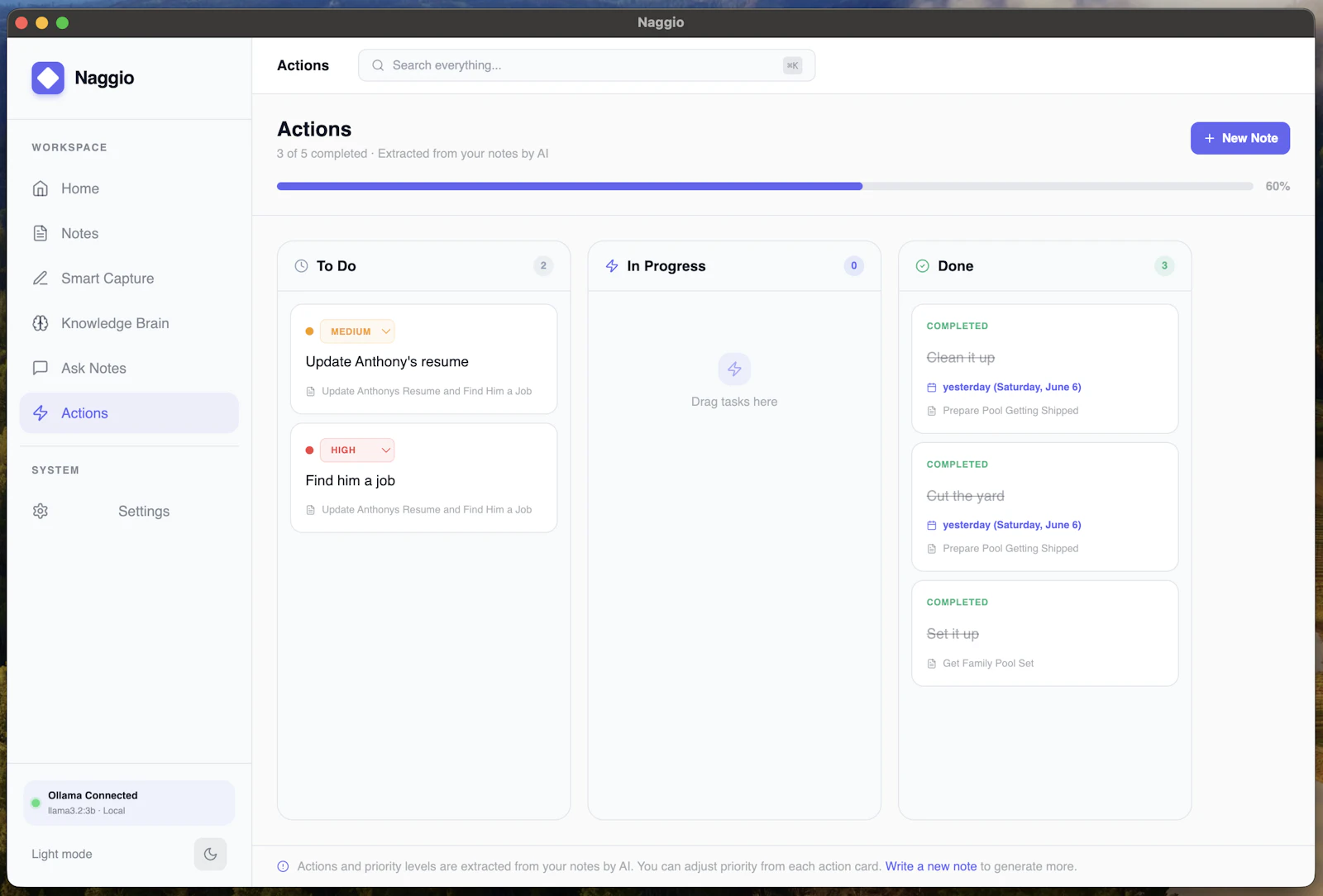Viewport: 1323px width, 896px height.
Task: Click the Notes document icon in sidebar
Action: pos(41,233)
